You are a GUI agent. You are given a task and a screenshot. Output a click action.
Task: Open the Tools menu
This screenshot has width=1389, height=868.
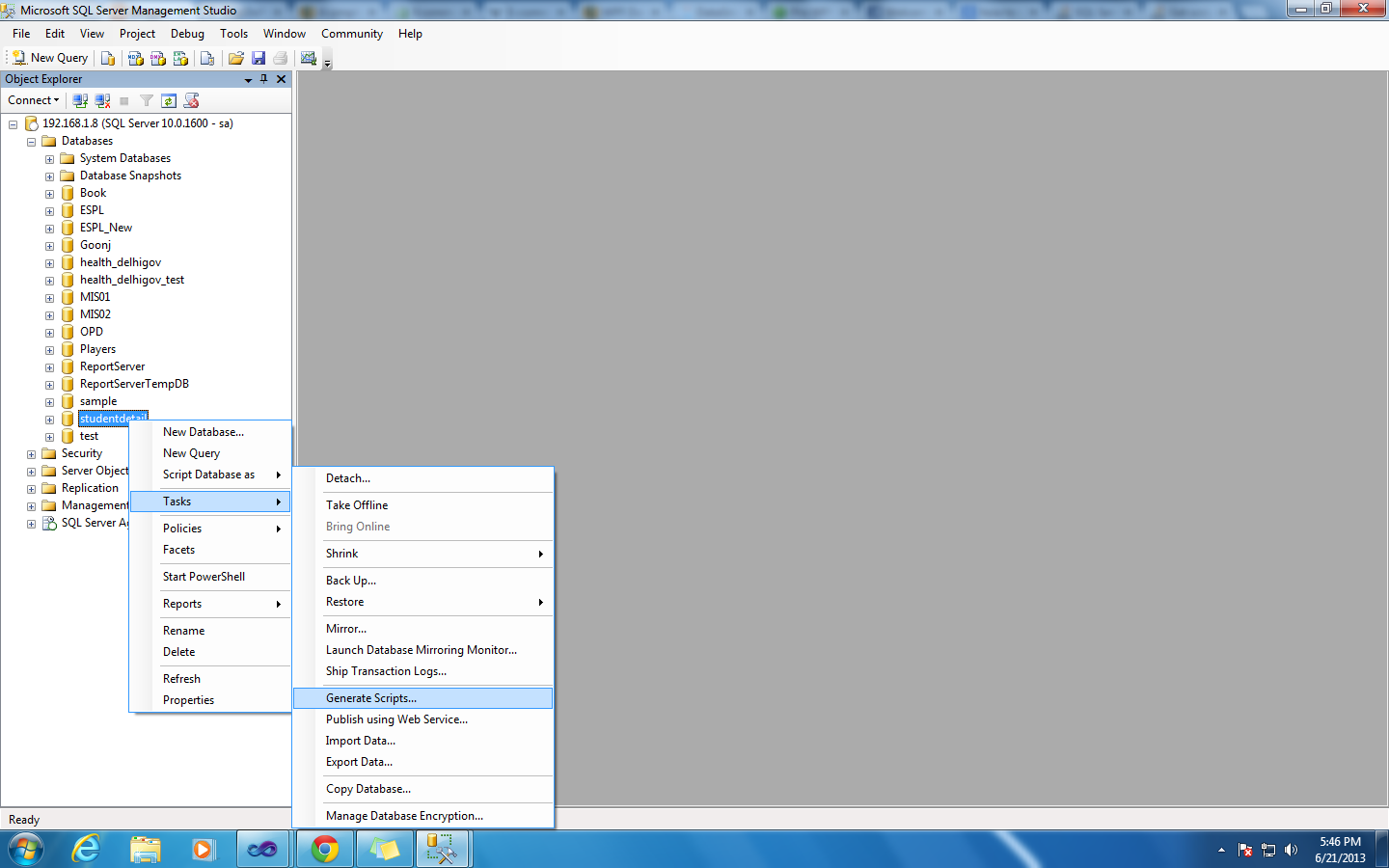pos(233,34)
